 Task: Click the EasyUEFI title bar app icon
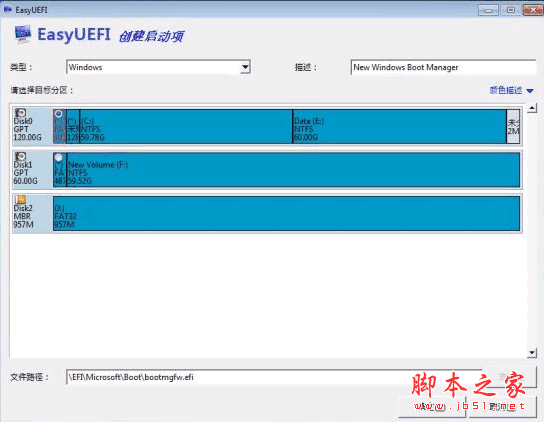8,10
